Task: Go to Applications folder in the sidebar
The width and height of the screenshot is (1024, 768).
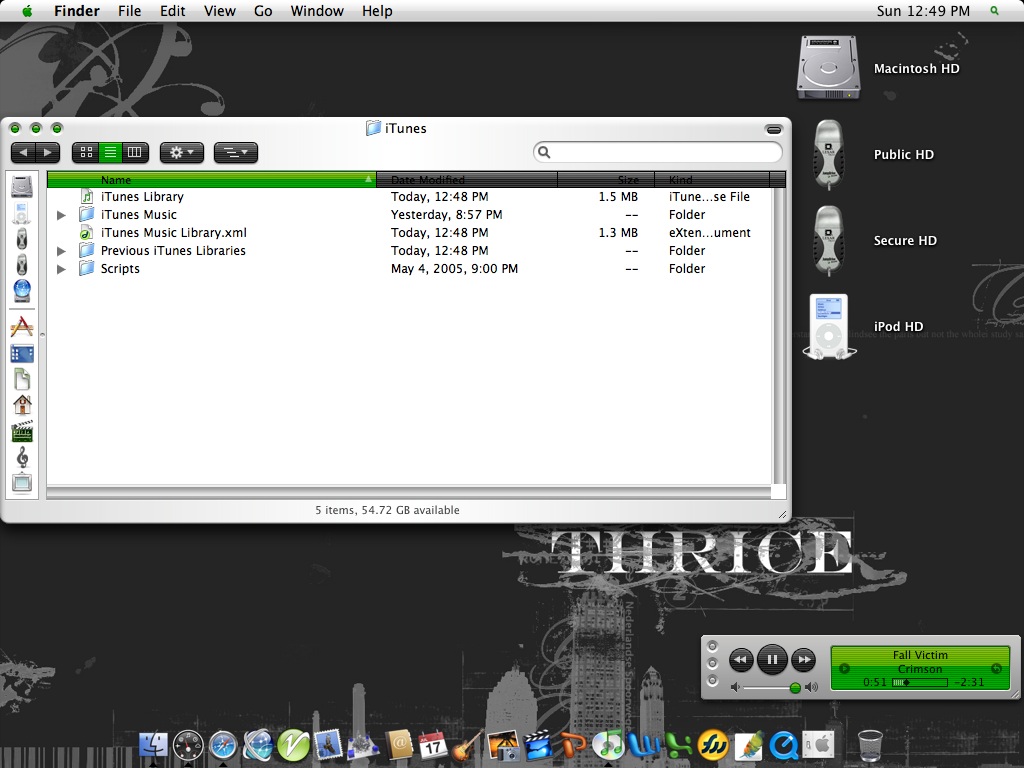Action: pos(22,327)
